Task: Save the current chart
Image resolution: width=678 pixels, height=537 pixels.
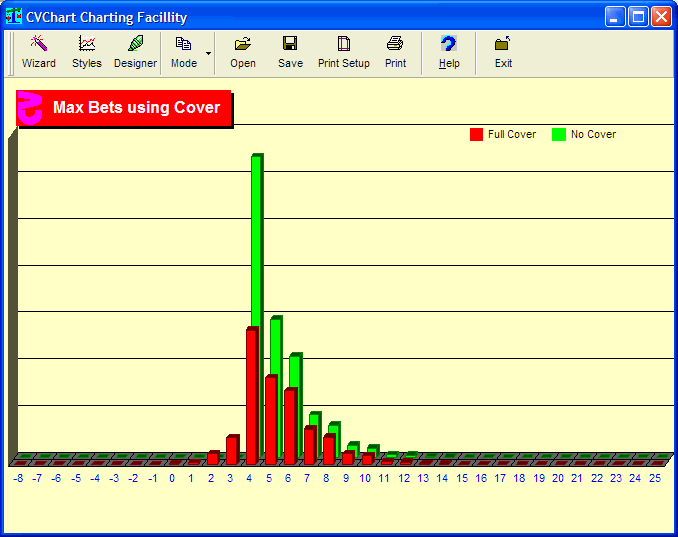Action: pyautogui.click(x=290, y=52)
